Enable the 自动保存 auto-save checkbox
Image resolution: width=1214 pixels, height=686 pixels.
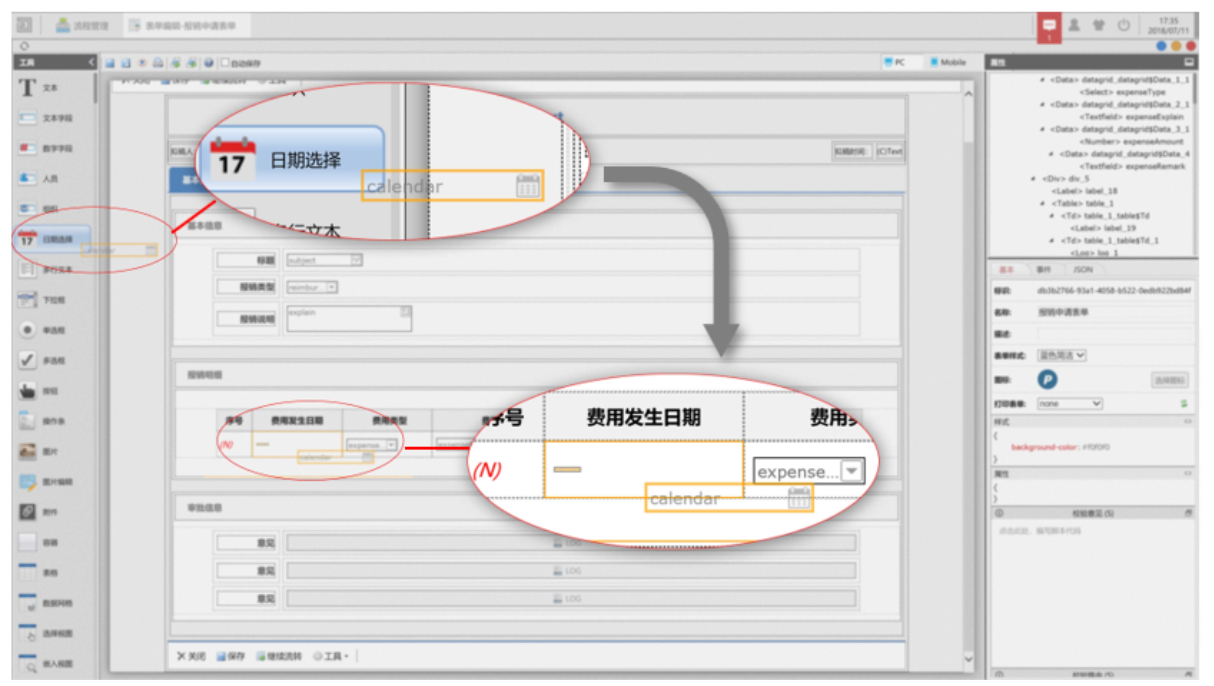[225, 63]
